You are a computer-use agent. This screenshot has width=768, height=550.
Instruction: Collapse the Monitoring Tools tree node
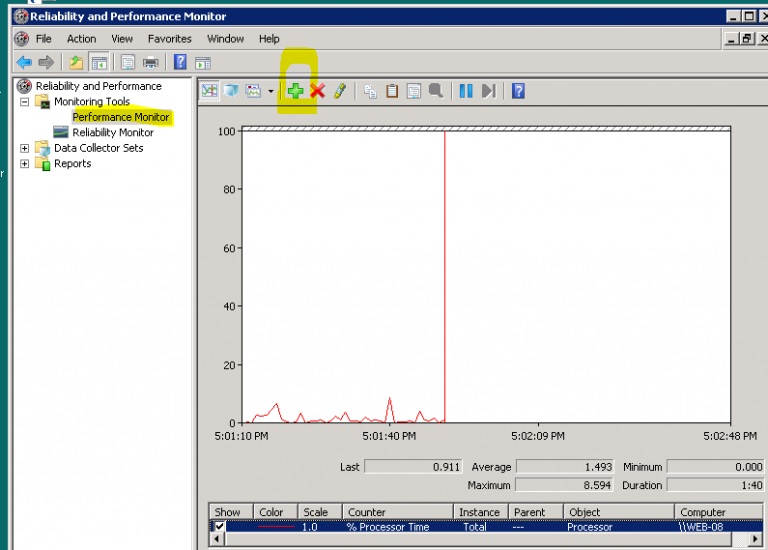click(25, 102)
